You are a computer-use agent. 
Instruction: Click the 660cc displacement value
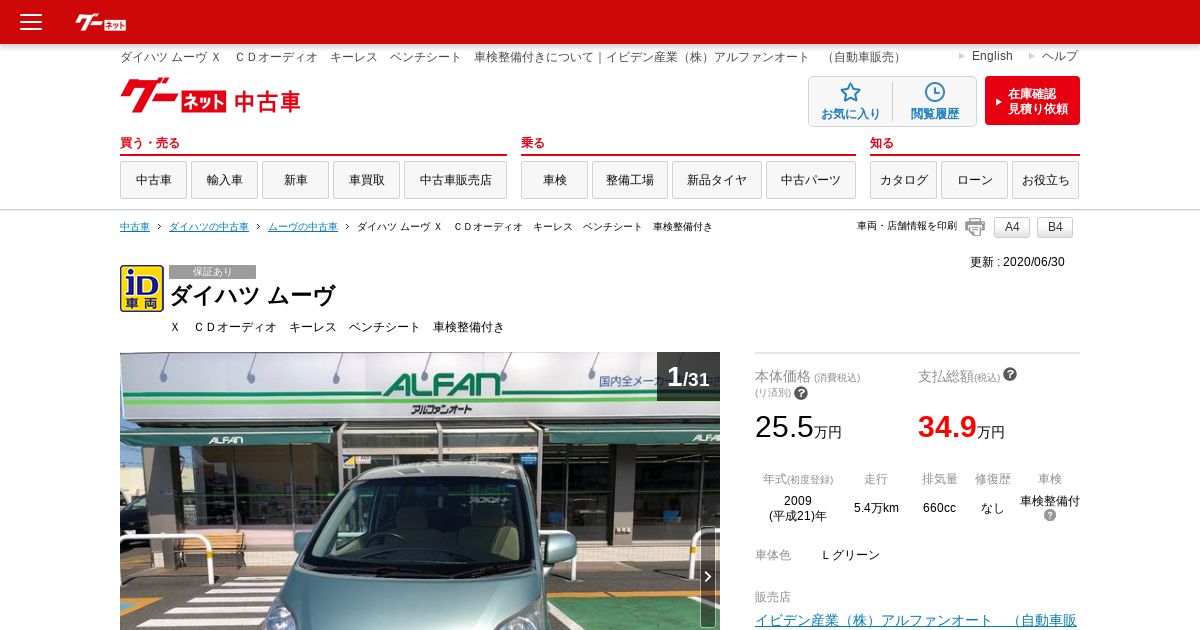point(939,508)
